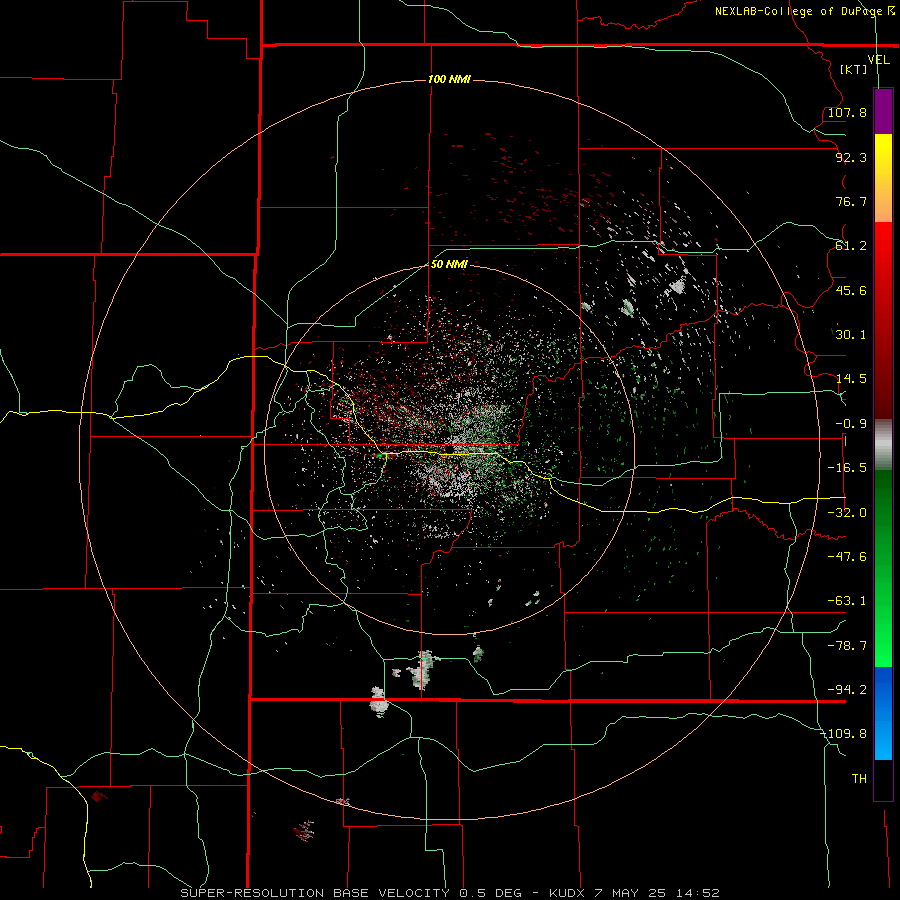This screenshot has width=900, height=900.
Task: Click the 50 NMI range ring label
Action: pos(449,264)
